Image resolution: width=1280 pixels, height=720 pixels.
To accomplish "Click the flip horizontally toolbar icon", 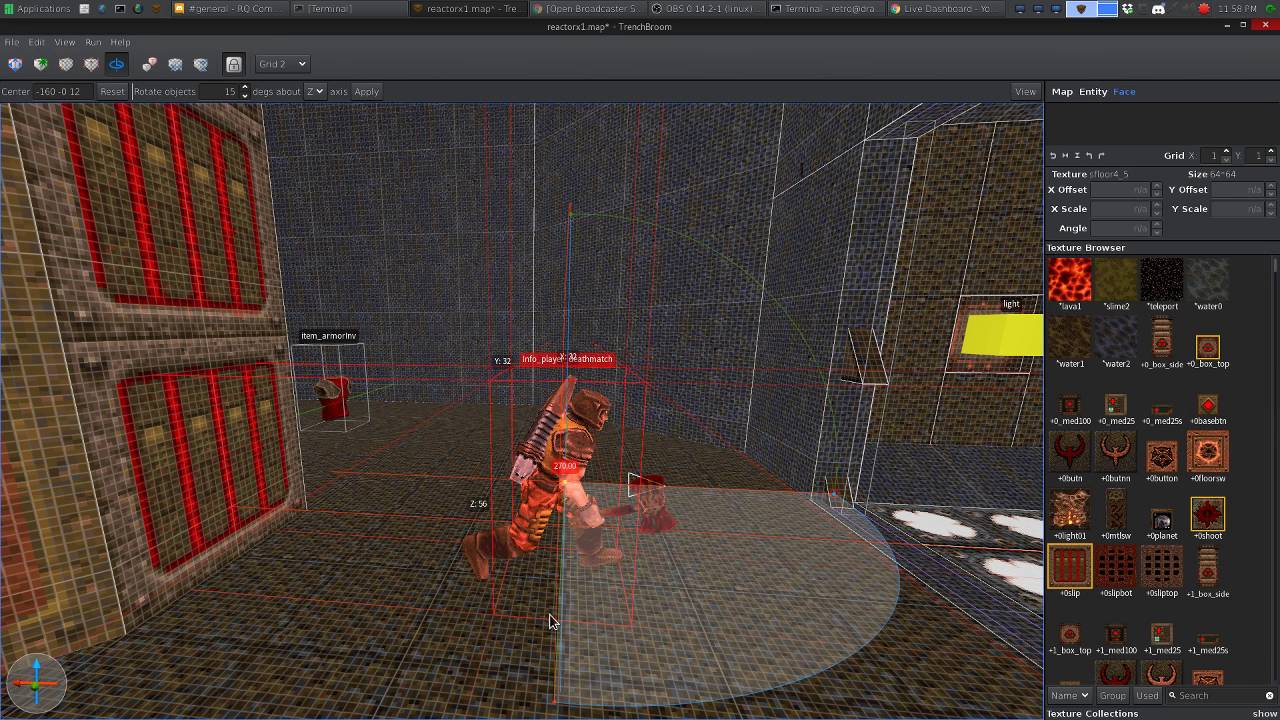I will coord(175,64).
